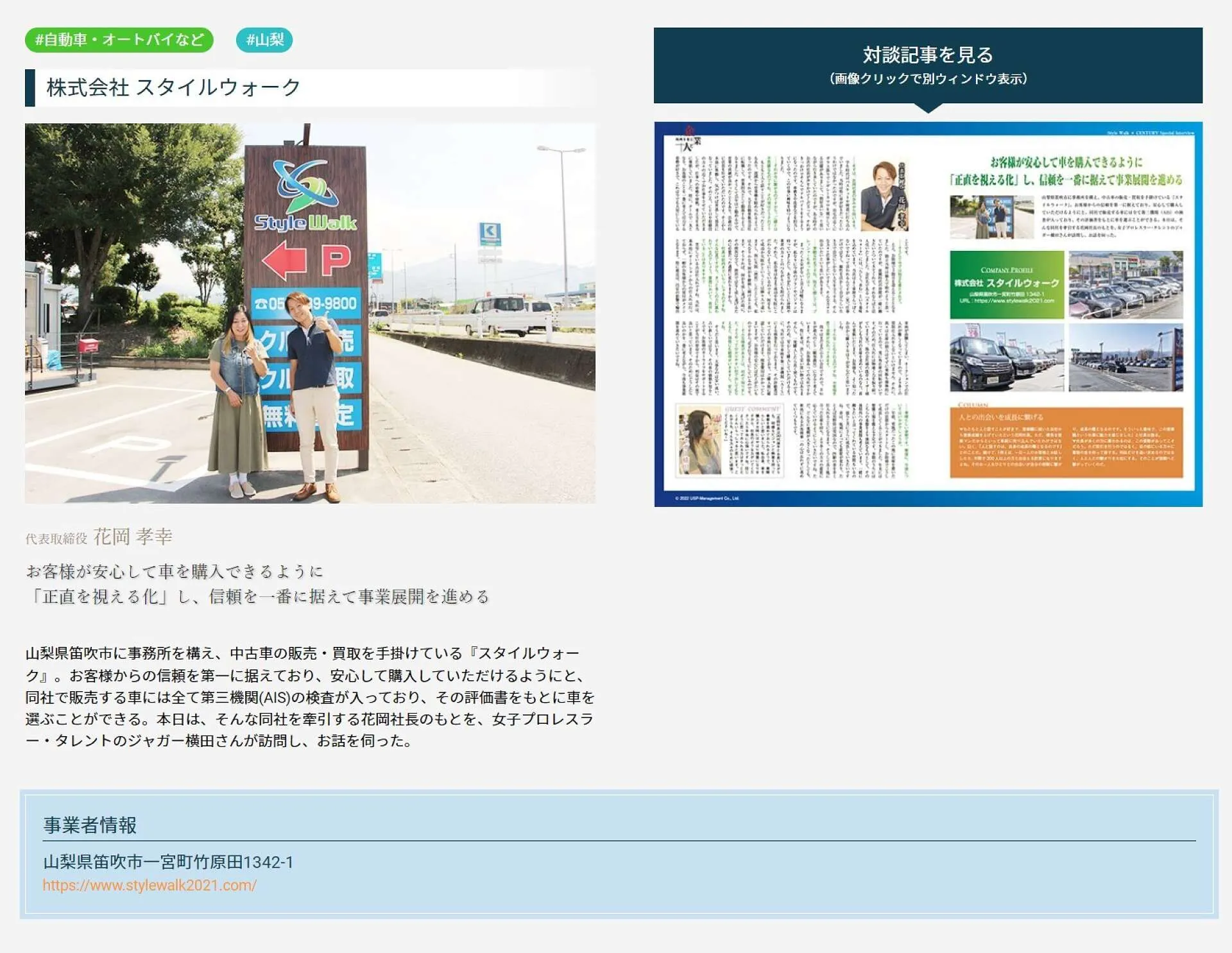
Task: Click the paragraph beginning 山梨県笛吹市に事務所を構え
Action: (x=310, y=697)
